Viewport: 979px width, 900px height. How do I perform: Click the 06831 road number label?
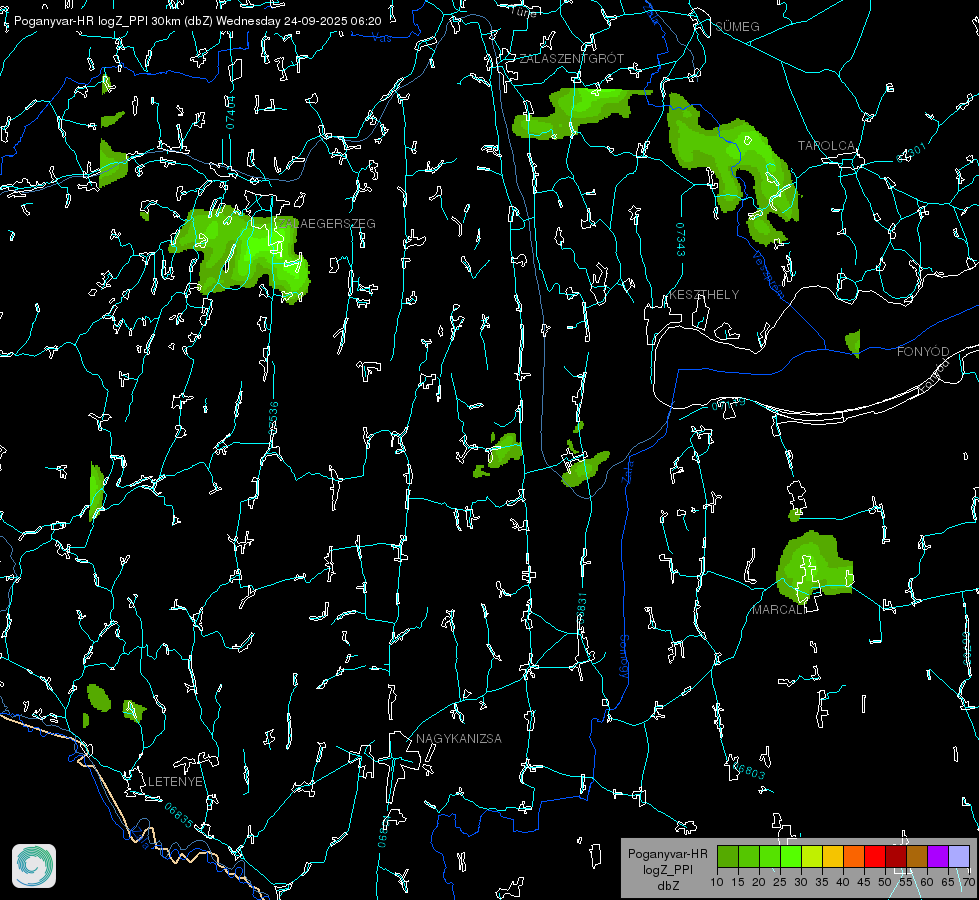[582, 609]
